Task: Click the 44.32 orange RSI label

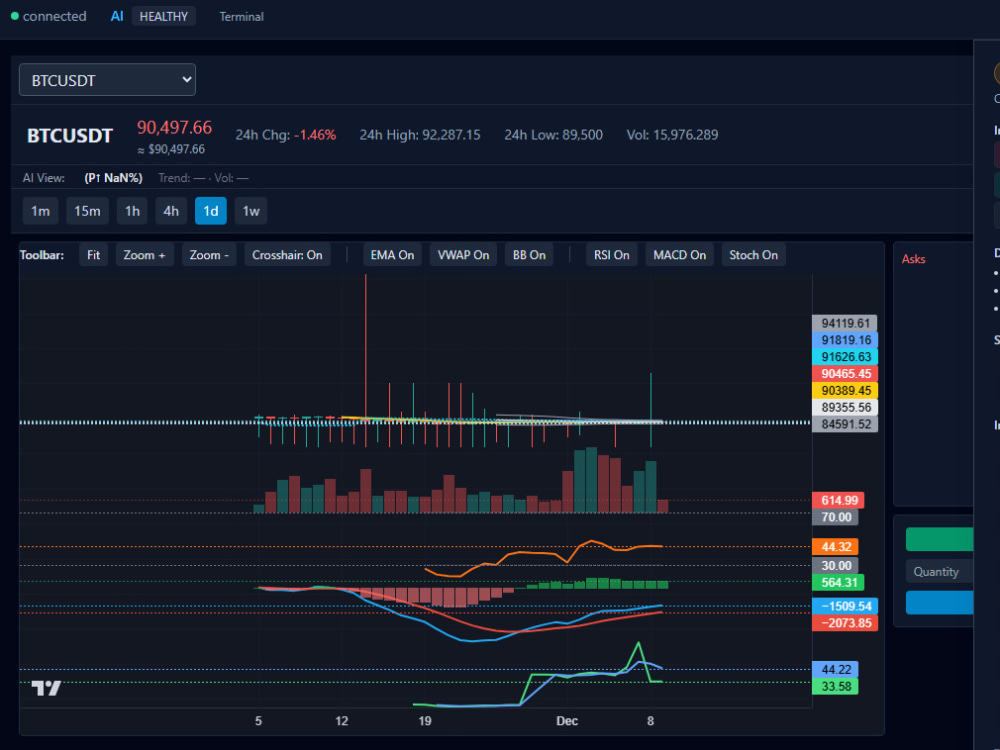Action: click(x=835, y=547)
